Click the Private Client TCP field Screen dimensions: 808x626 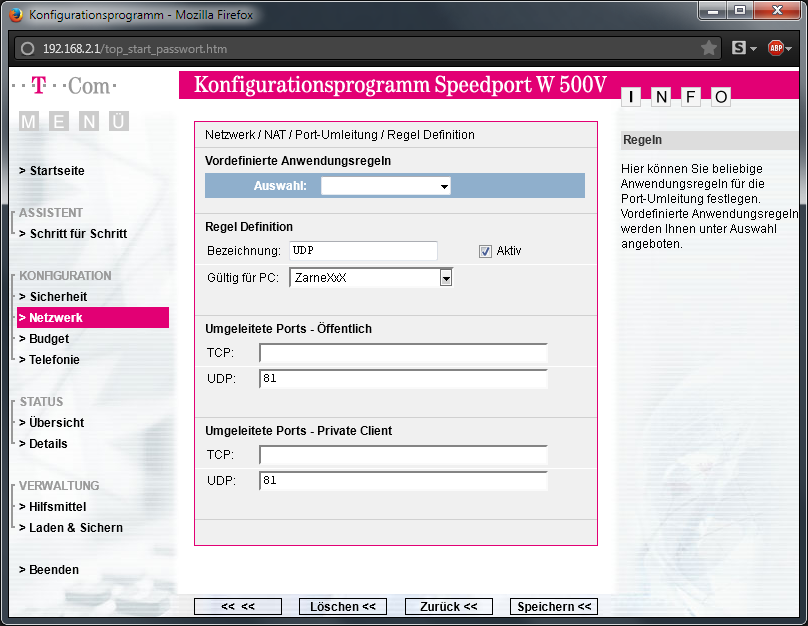(403, 455)
